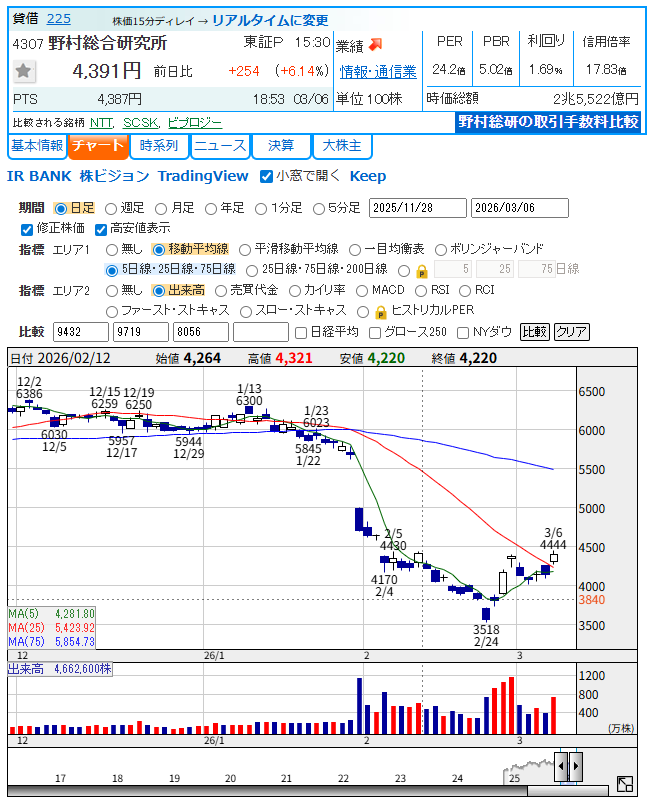Click the star favorite icon beside the price
This screenshot has width=651, height=800.
pos(25,71)
